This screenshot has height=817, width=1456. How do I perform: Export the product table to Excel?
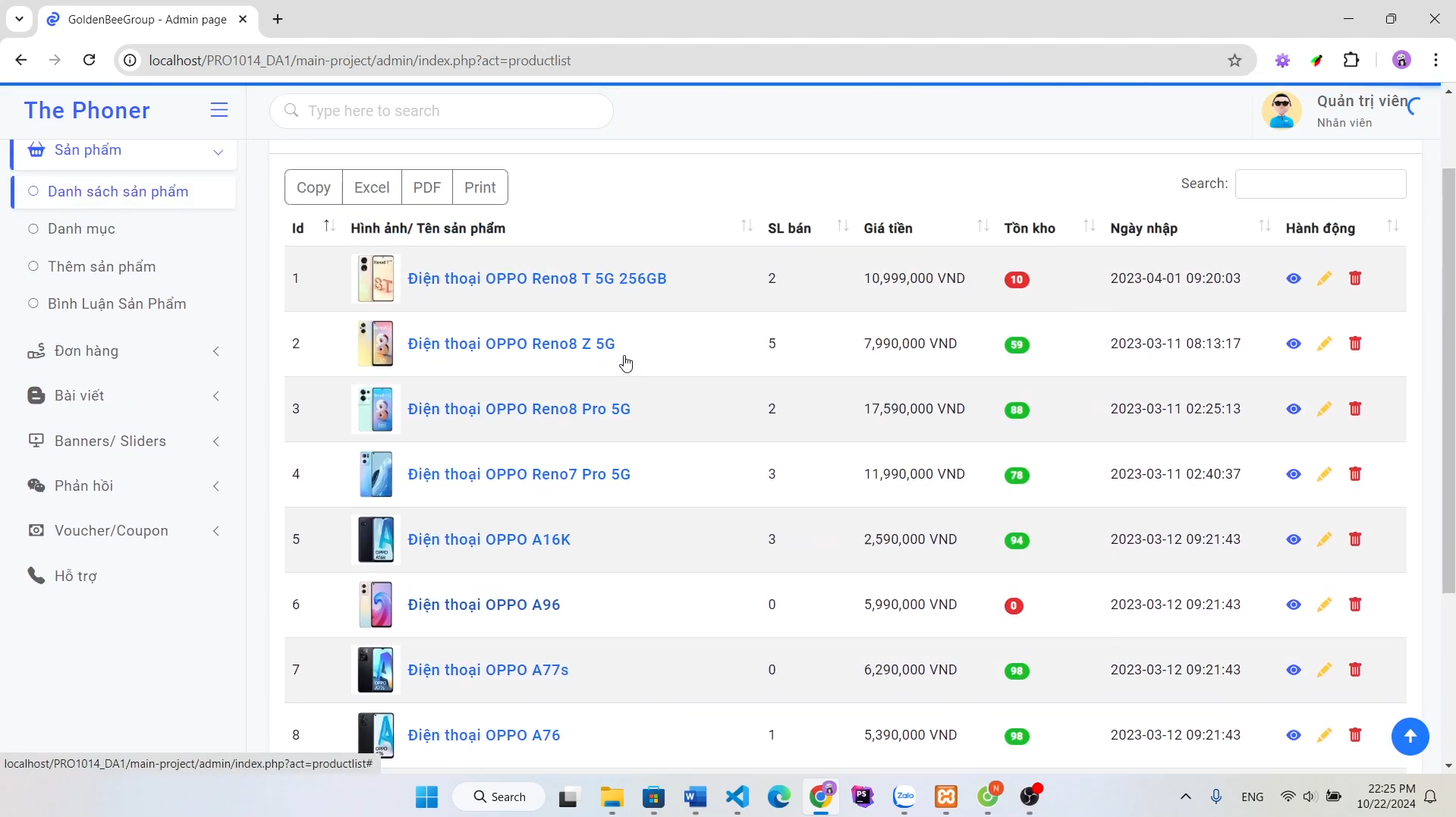point(372,187)
